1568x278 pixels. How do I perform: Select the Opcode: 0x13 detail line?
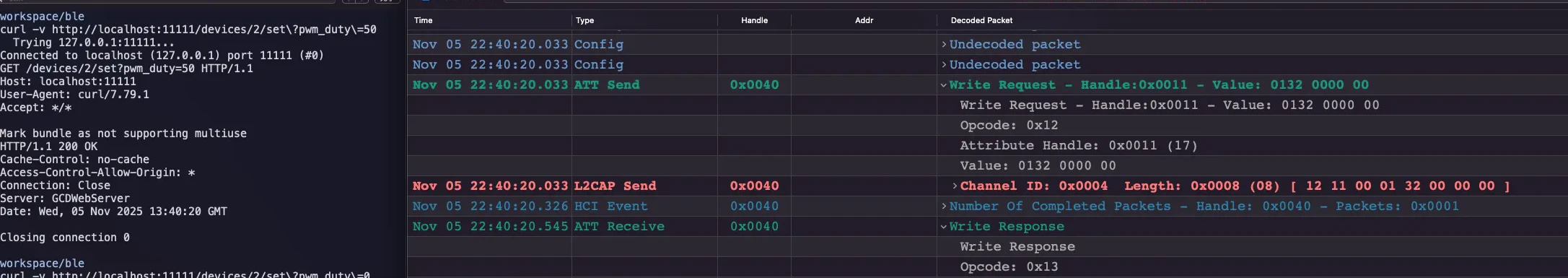tap(1009, 266)
